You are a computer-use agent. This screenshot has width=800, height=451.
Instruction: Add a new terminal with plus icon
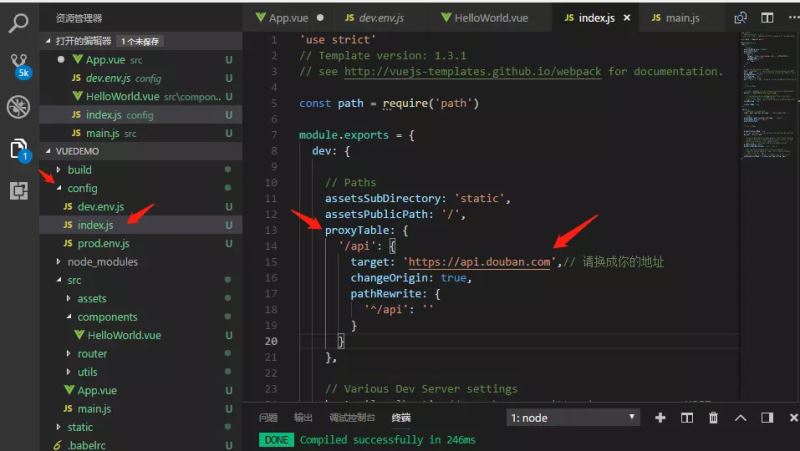point(660,417)
